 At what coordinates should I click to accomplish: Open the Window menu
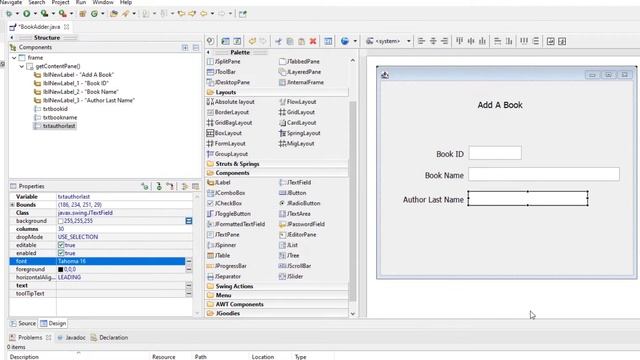(103, 2)
